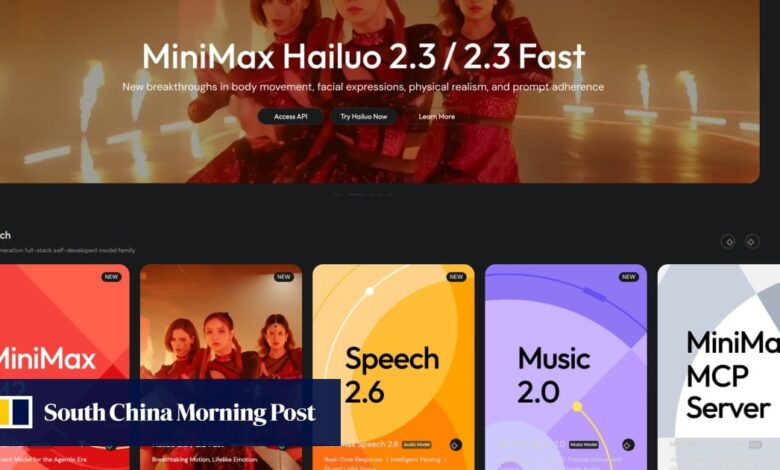Click the Try Hailuo Now button
The height and width of the screenshot is (470, 780).
(364, 116)
